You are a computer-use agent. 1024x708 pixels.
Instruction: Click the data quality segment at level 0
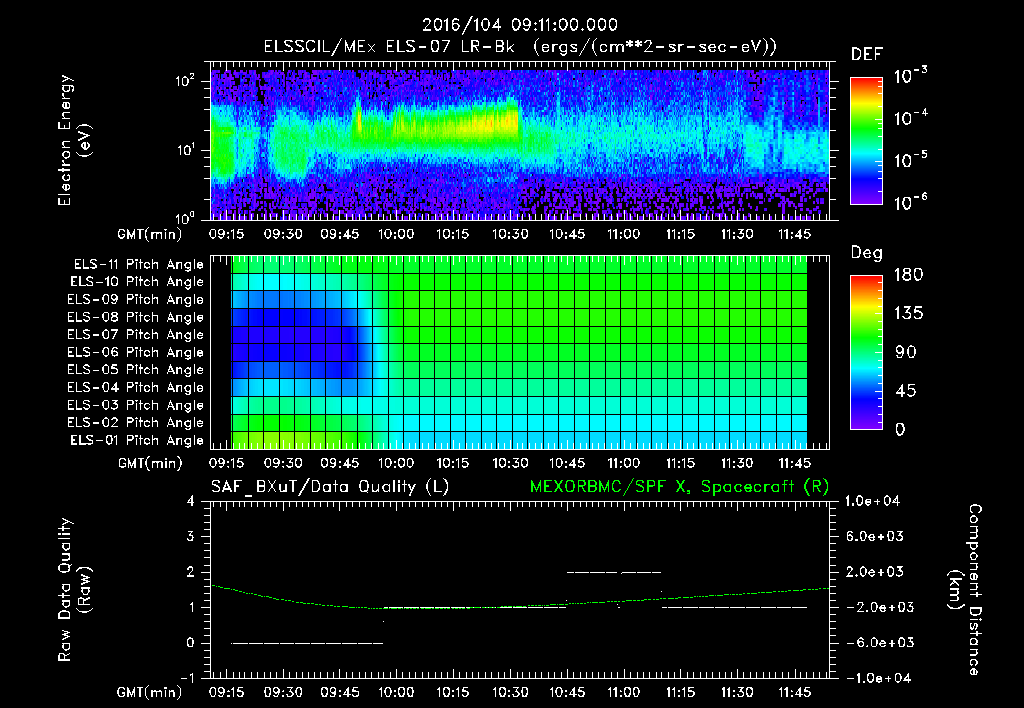pyautogui.click(x=307, y=643)
